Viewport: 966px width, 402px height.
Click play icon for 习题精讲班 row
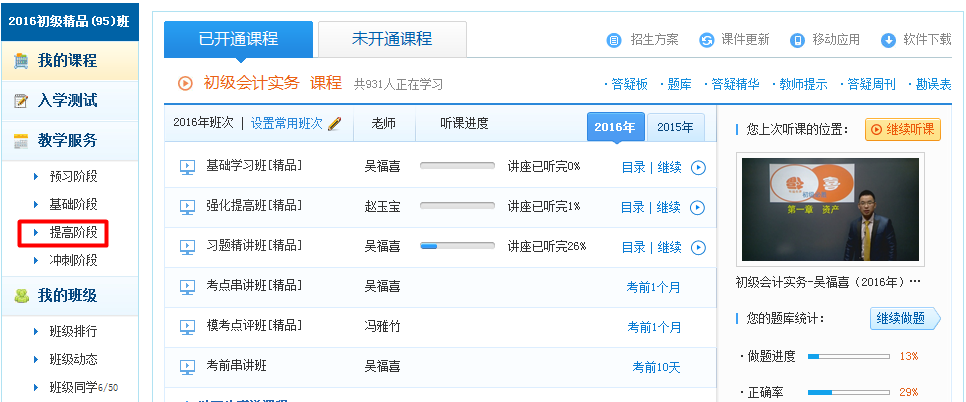(x=698, y=247)
